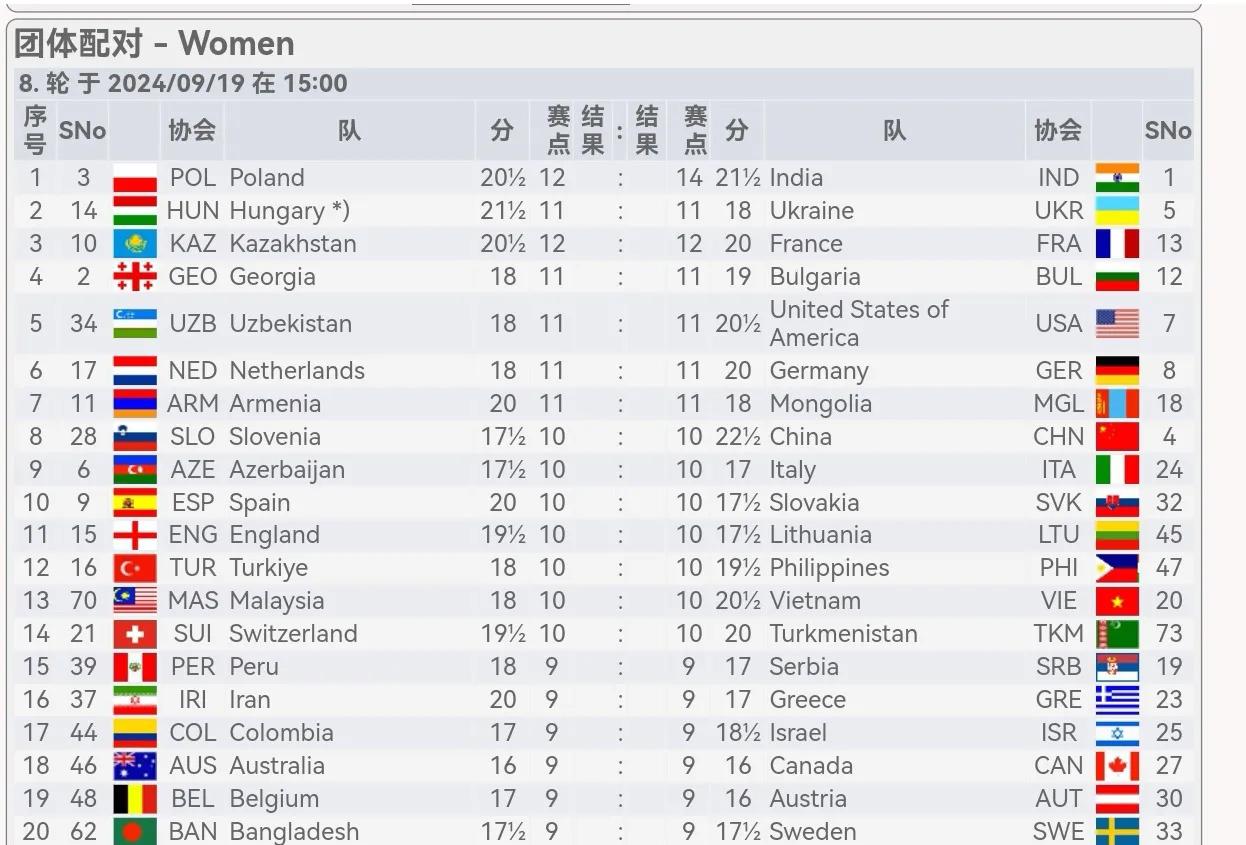The image size is (1246, 845).
Task: Click the Switzerland flag icon
Action: 135,634
